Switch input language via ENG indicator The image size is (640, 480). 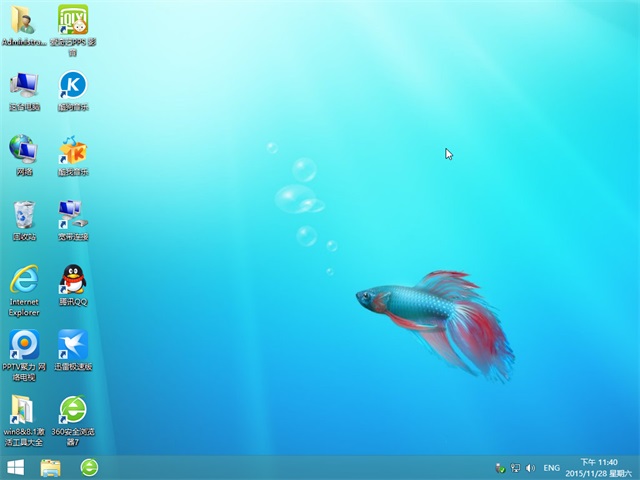[x=551, y=467]
